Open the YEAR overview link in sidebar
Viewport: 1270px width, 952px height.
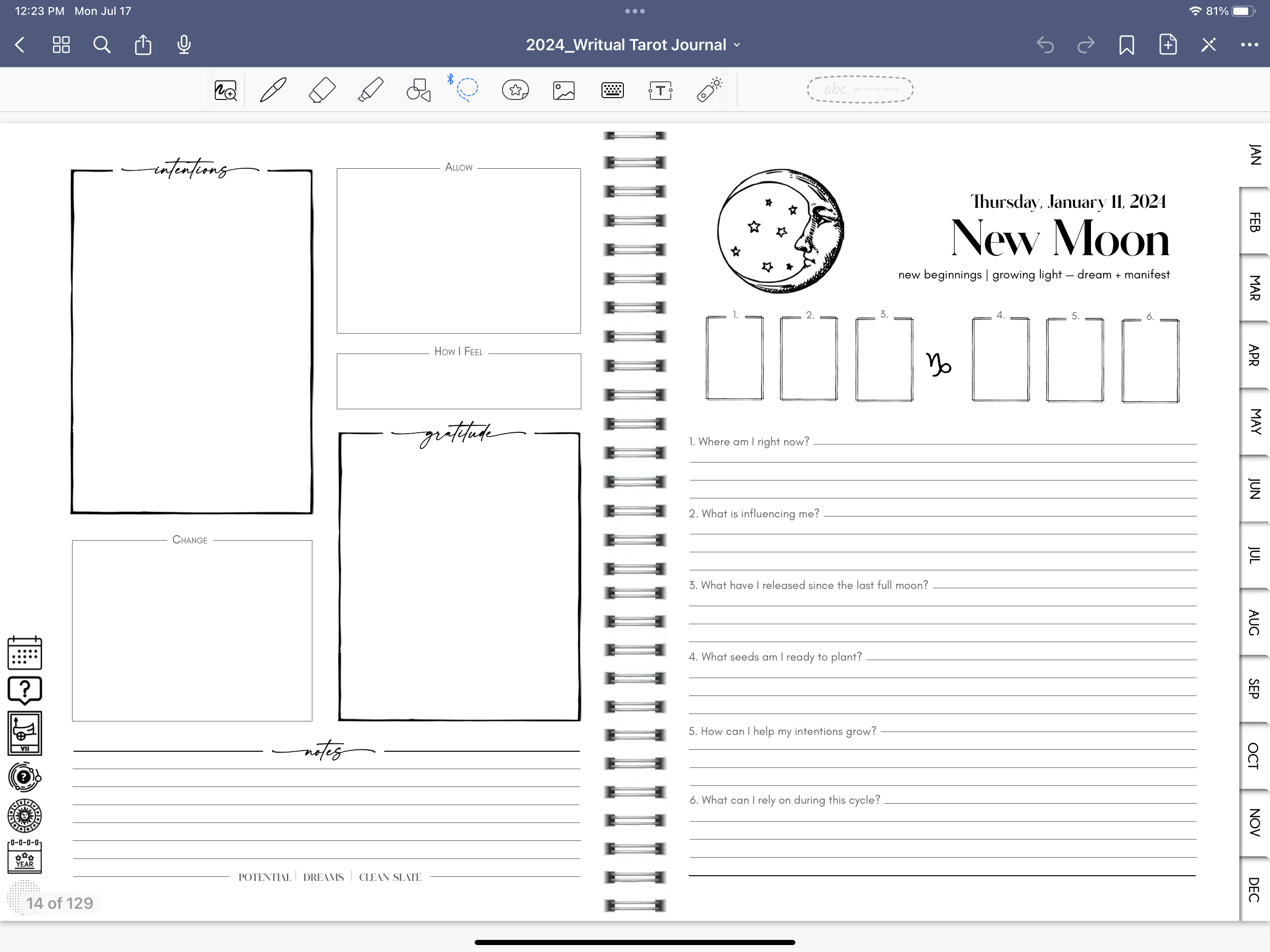[x=25, y=856]
